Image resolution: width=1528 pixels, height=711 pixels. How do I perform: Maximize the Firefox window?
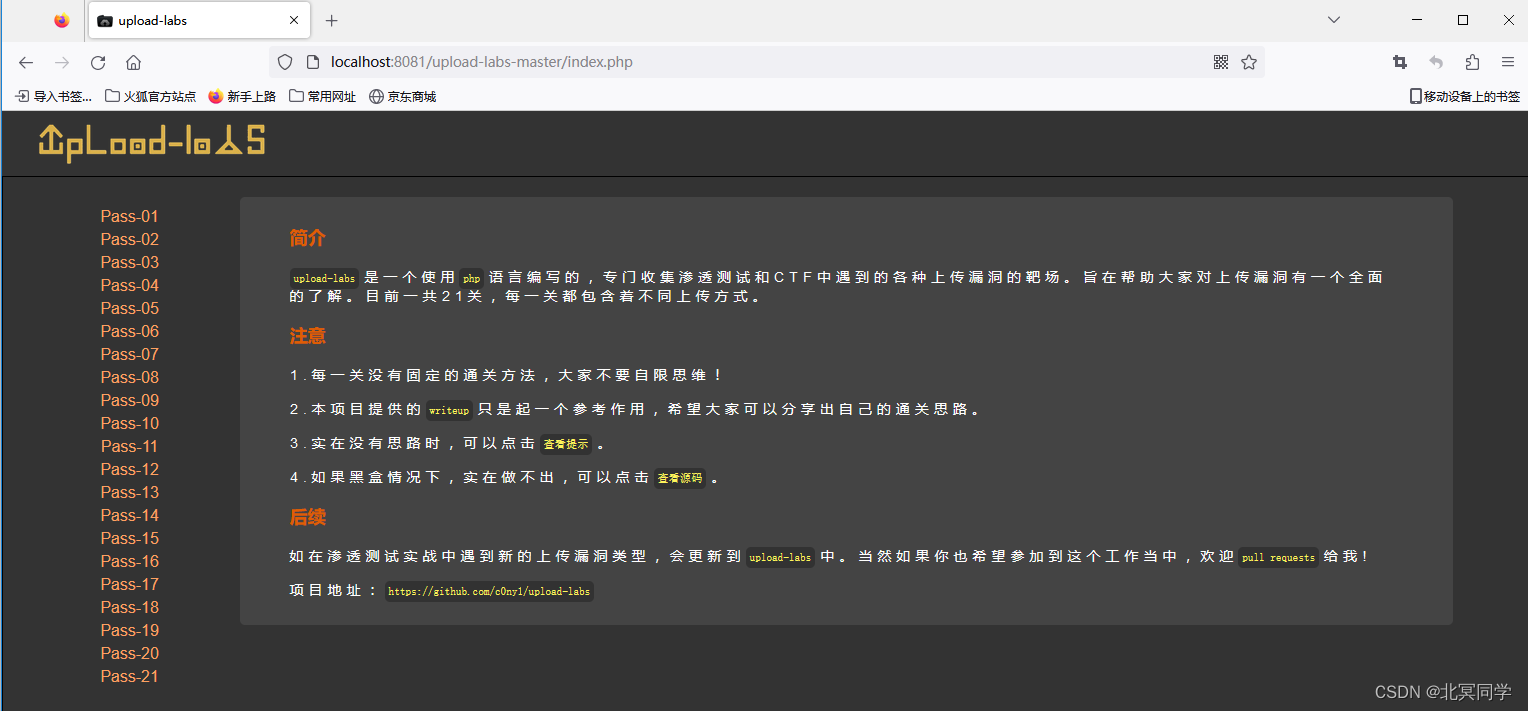[x=1463, y=20]
